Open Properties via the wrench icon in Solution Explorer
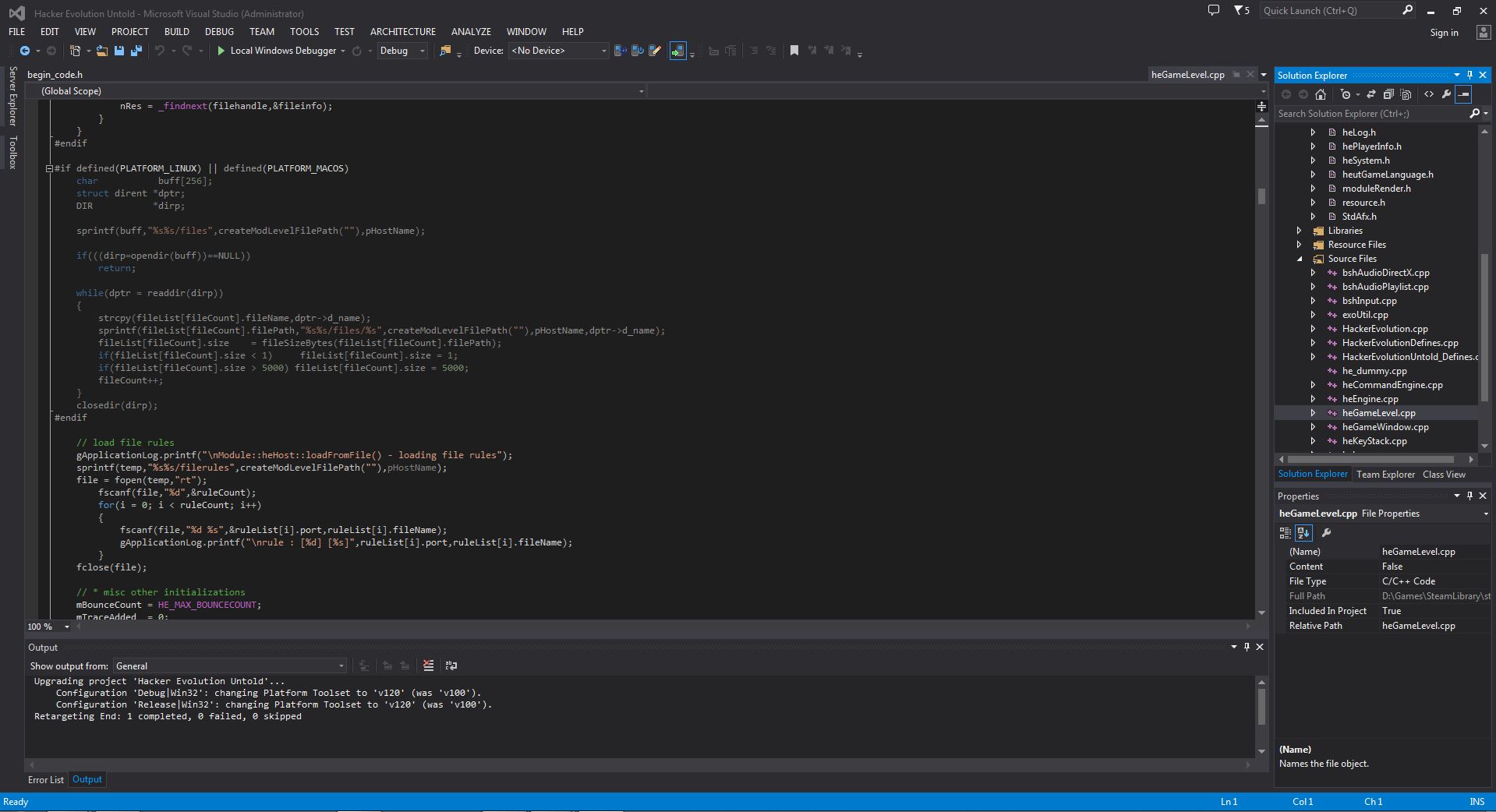This screenshot has width=1496, height=812. point(1446,94)
